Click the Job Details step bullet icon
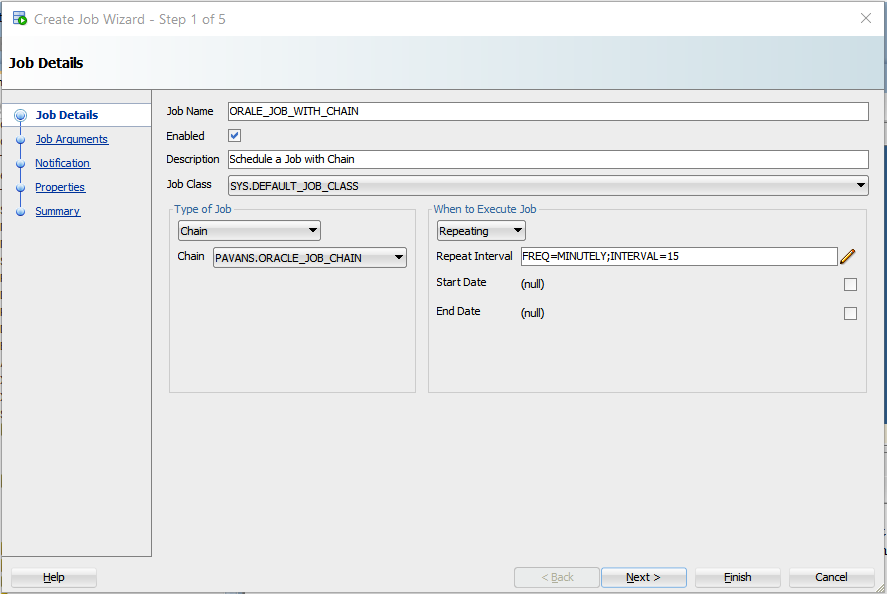This screenshot has width=887, height=594. tap(20, 115)
